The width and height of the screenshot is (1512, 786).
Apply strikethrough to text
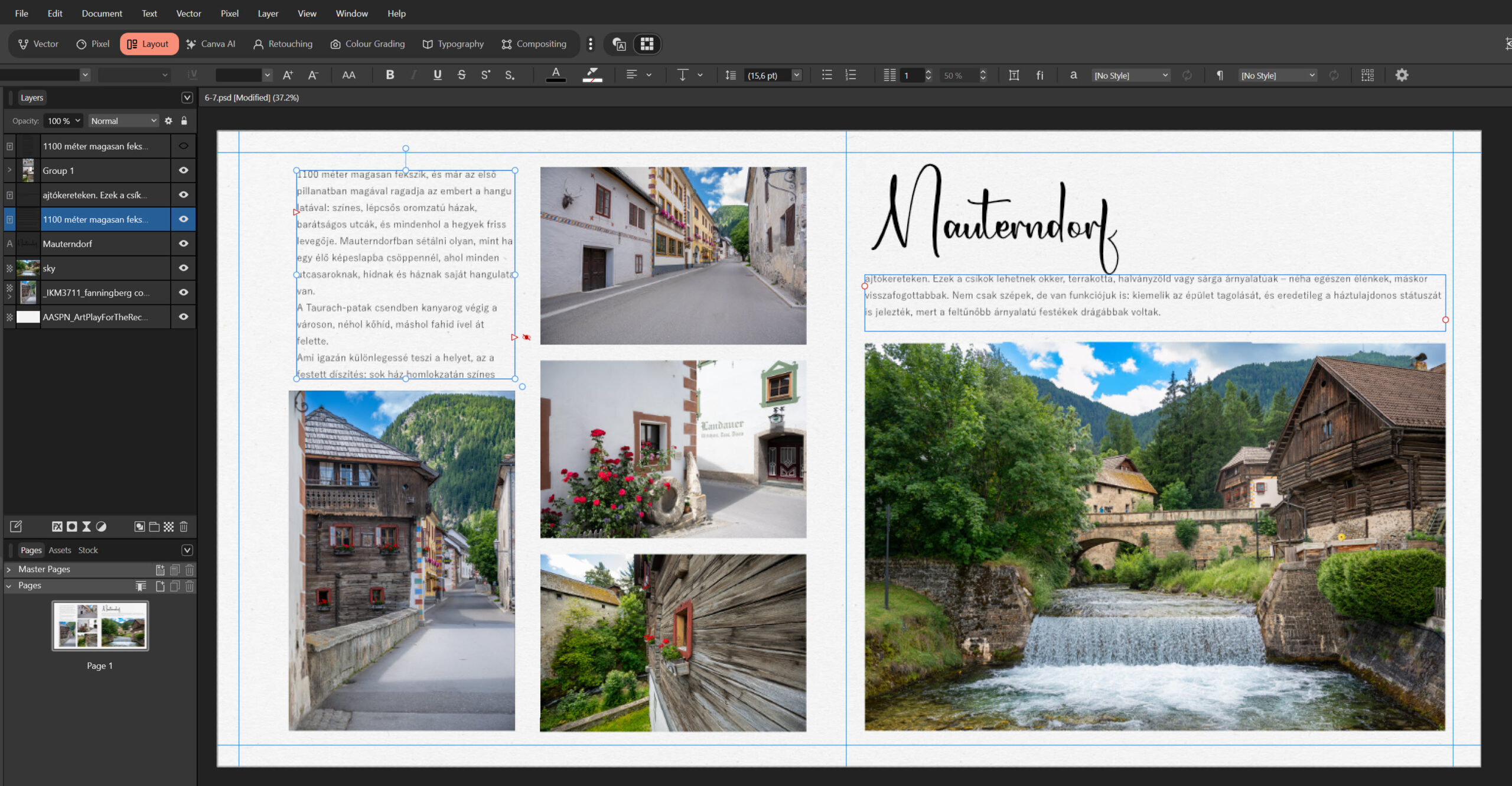461,75
